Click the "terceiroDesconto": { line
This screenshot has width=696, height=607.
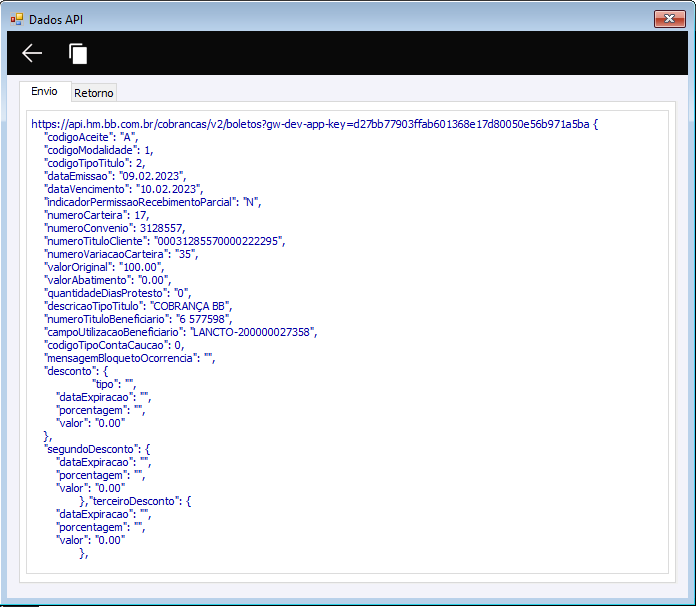pos(140,501)
